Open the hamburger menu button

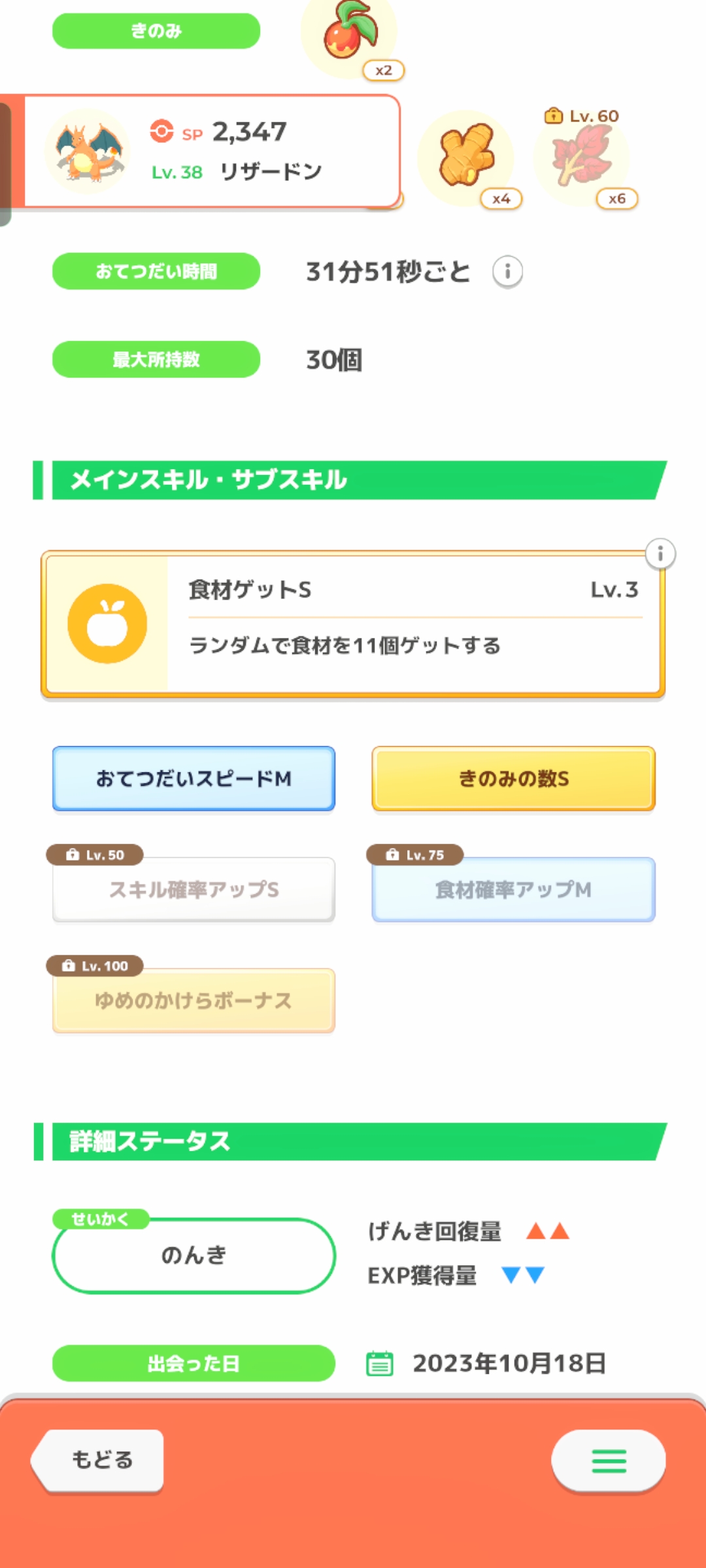tap(609, 1461)
